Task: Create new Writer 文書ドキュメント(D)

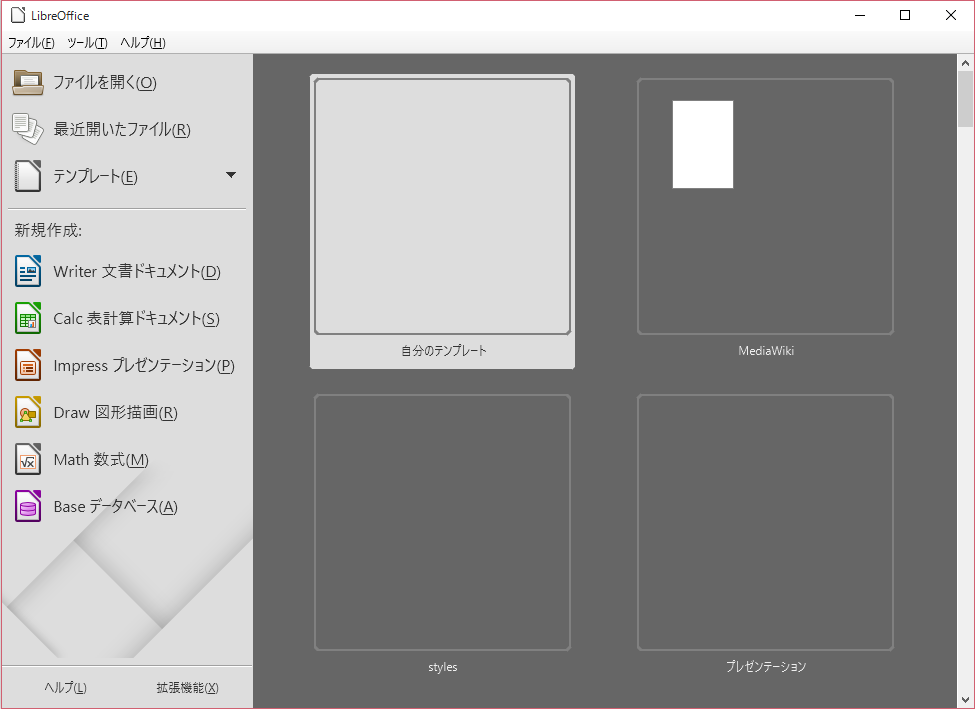Action: pyautogui.click(x=137, y=272)
